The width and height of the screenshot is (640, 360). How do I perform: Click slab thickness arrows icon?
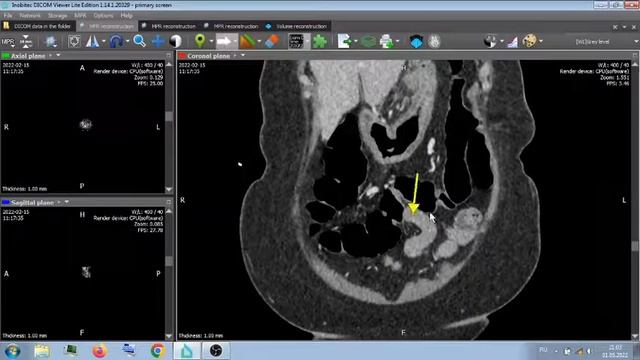pyautogui.click(x=26, y=41)
